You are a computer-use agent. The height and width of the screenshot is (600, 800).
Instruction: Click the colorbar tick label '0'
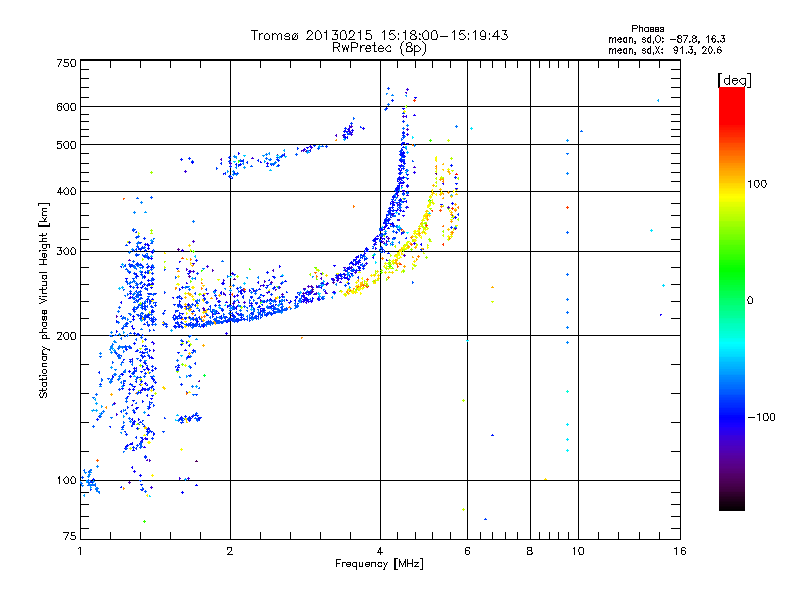click(x=750, y=301)
